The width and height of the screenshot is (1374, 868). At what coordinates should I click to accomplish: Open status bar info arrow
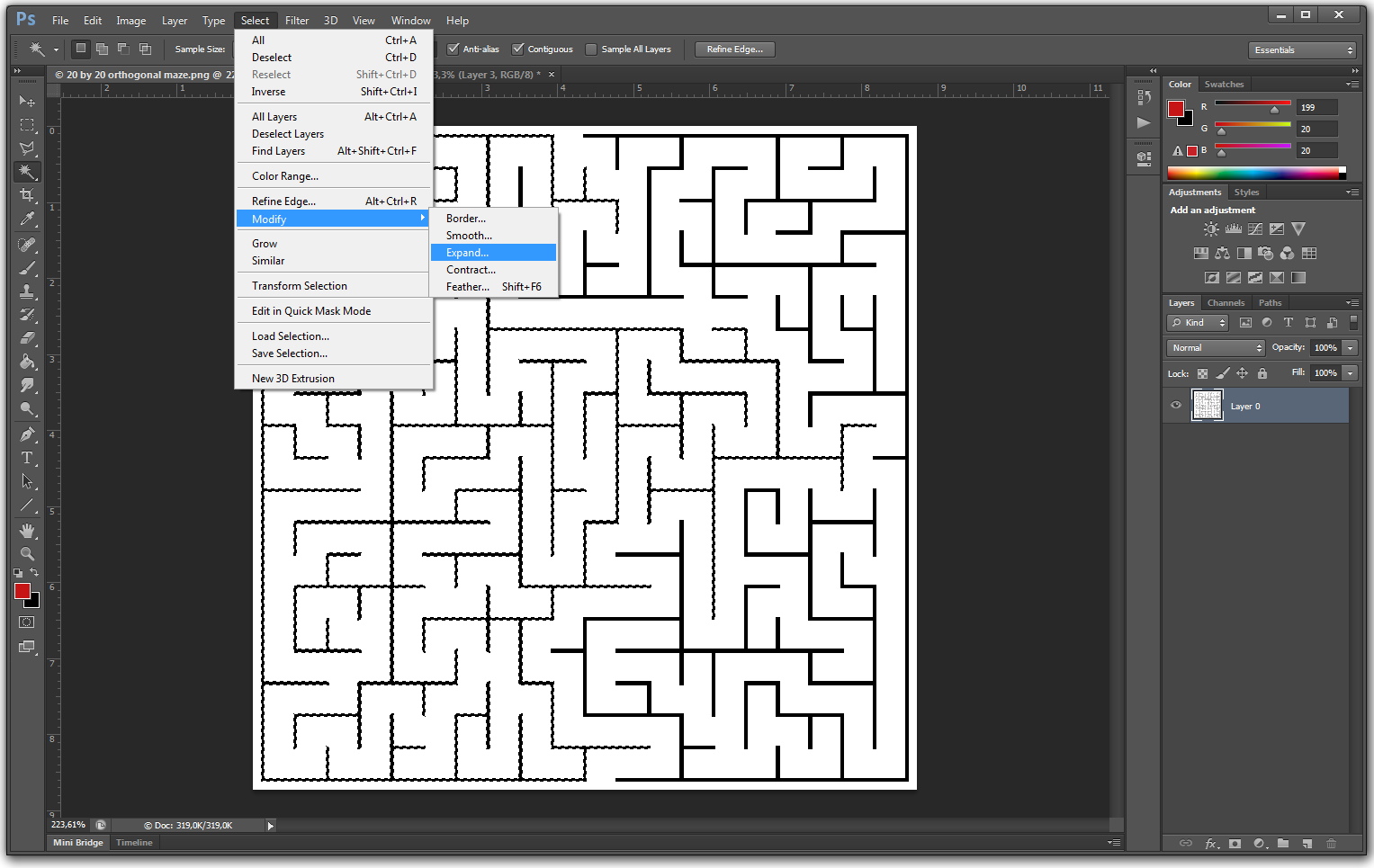pyautogui.click(x=270, y=826)
